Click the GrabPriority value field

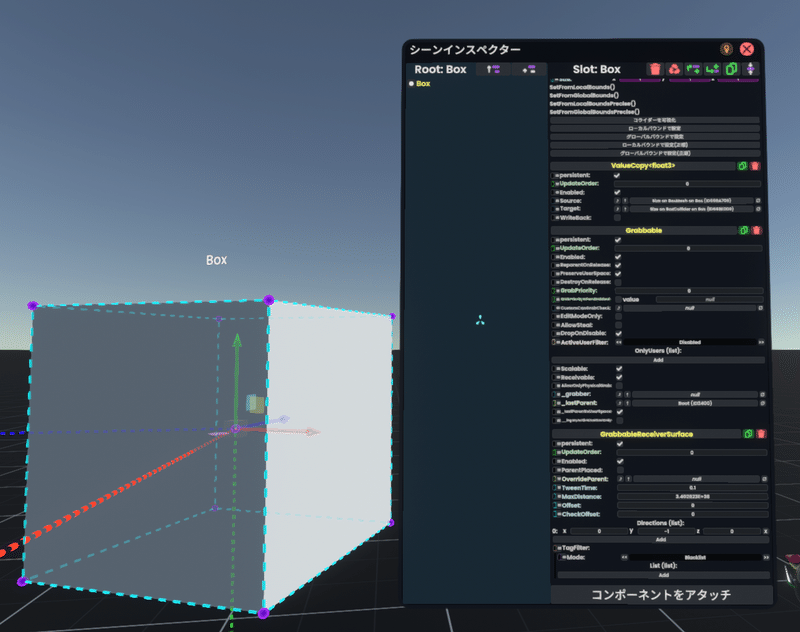tap(689, 291)
